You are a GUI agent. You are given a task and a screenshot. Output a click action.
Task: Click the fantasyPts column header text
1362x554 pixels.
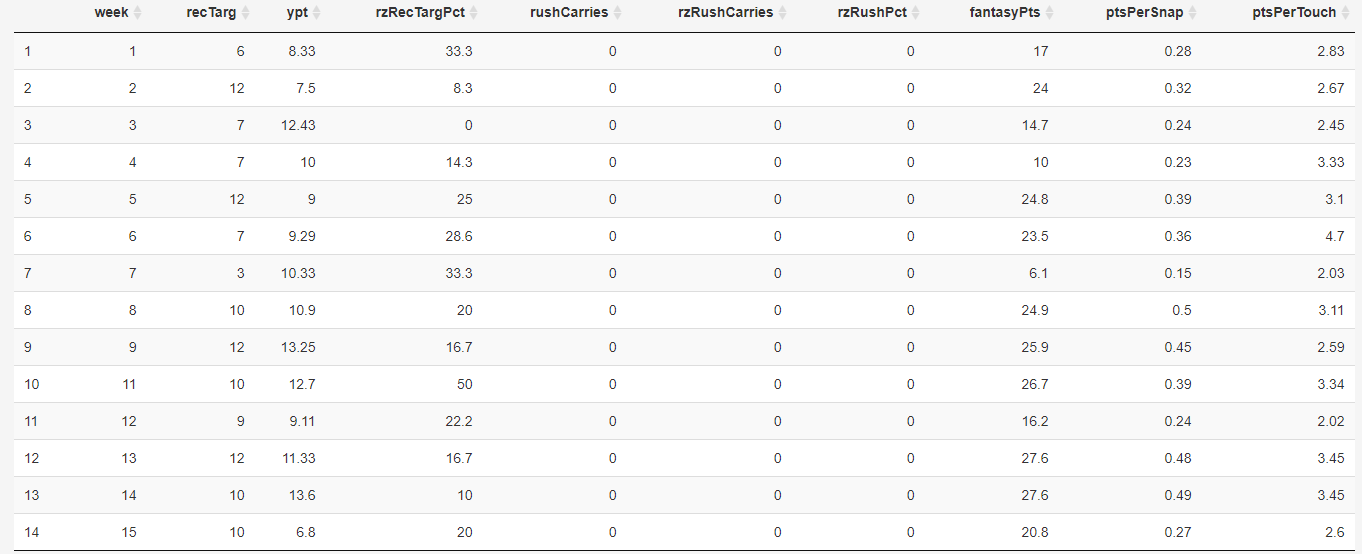click(1005, 13)
